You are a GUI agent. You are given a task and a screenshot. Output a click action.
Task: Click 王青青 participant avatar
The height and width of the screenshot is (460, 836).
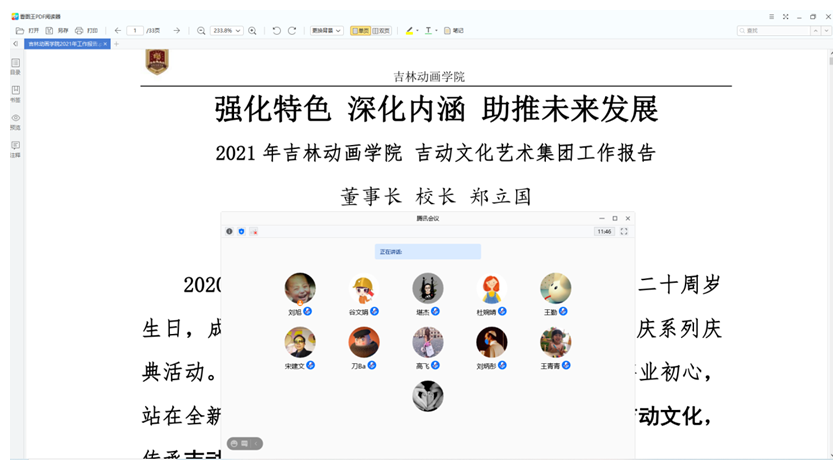[556, 342]
